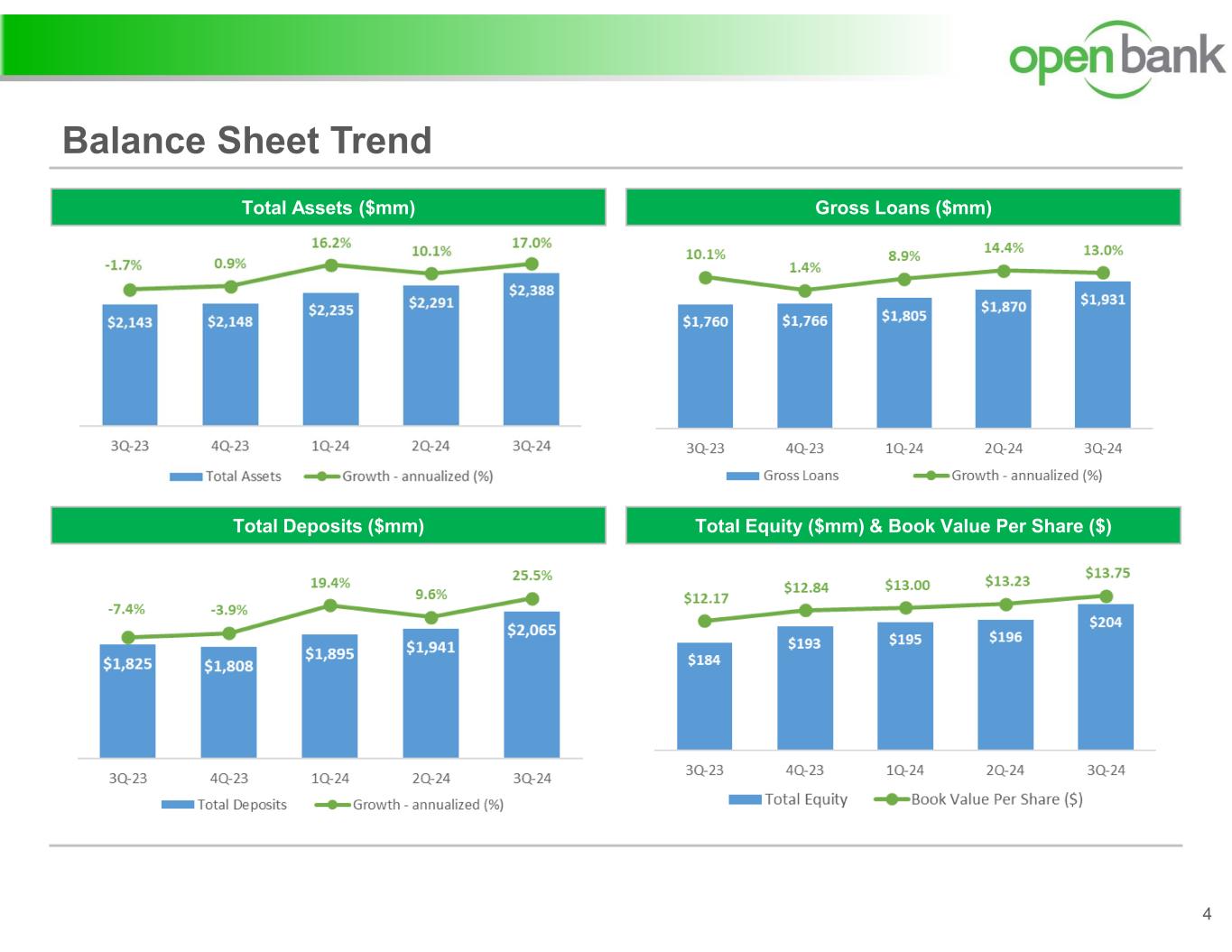The width and height of the screenshot is (1232, 952).
Task: Click the Total Deposits blue legend swatch
Action: pyautogui.click(x=177, y=805)
